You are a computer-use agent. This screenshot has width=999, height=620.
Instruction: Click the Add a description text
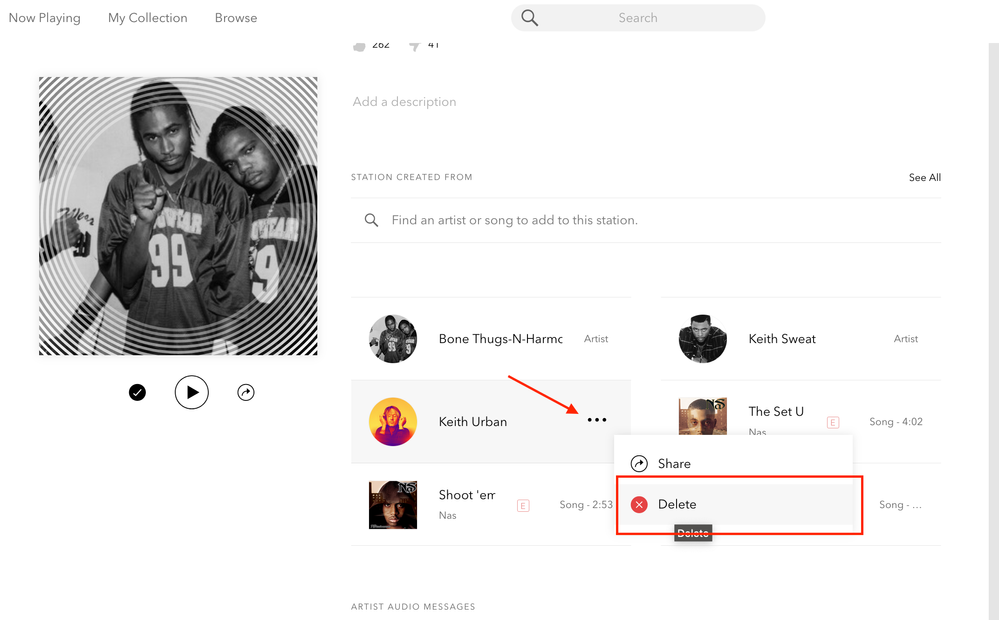point(404,102)
